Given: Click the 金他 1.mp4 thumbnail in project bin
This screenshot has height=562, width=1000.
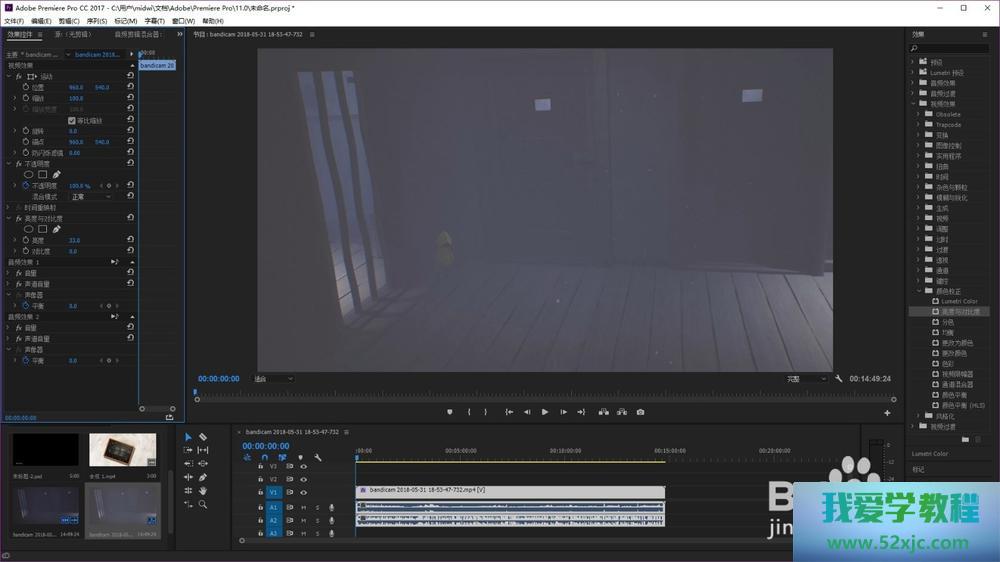Looking at the screenshot, I should 122,451.
